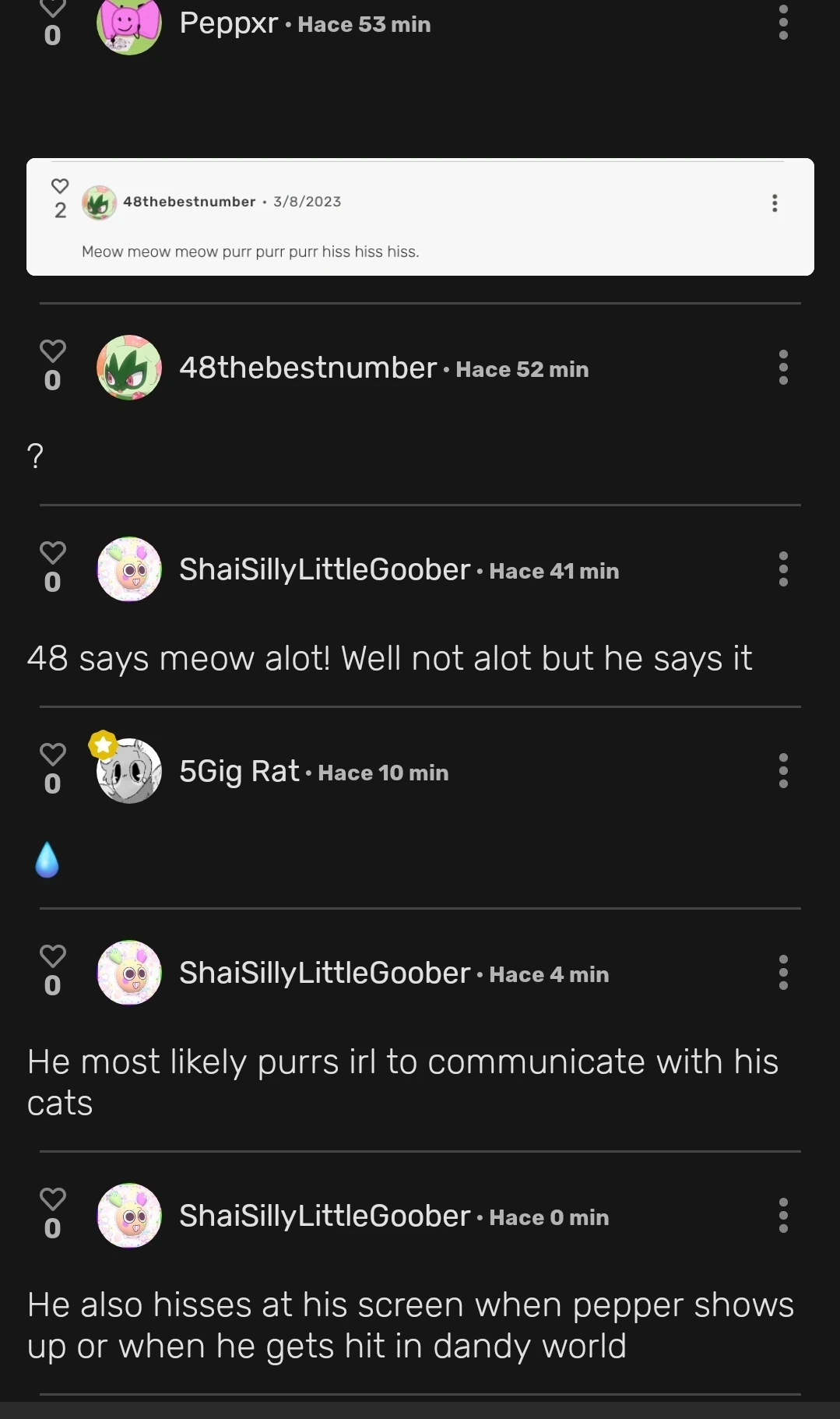Open options for comment posted 0 min ago
840x1419 pixels.
click(783, 1216)
